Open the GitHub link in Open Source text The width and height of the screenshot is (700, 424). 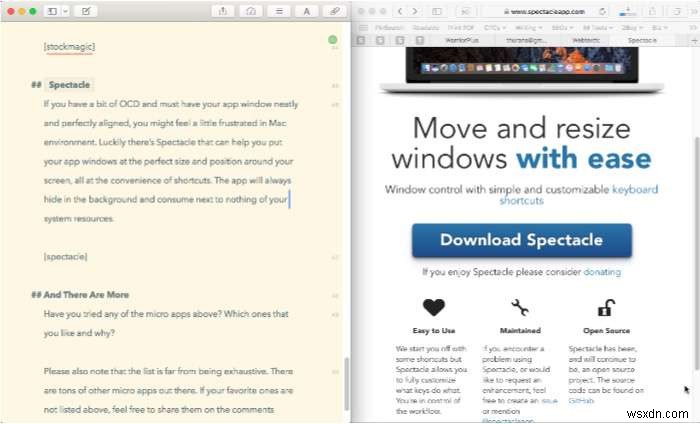581,401
